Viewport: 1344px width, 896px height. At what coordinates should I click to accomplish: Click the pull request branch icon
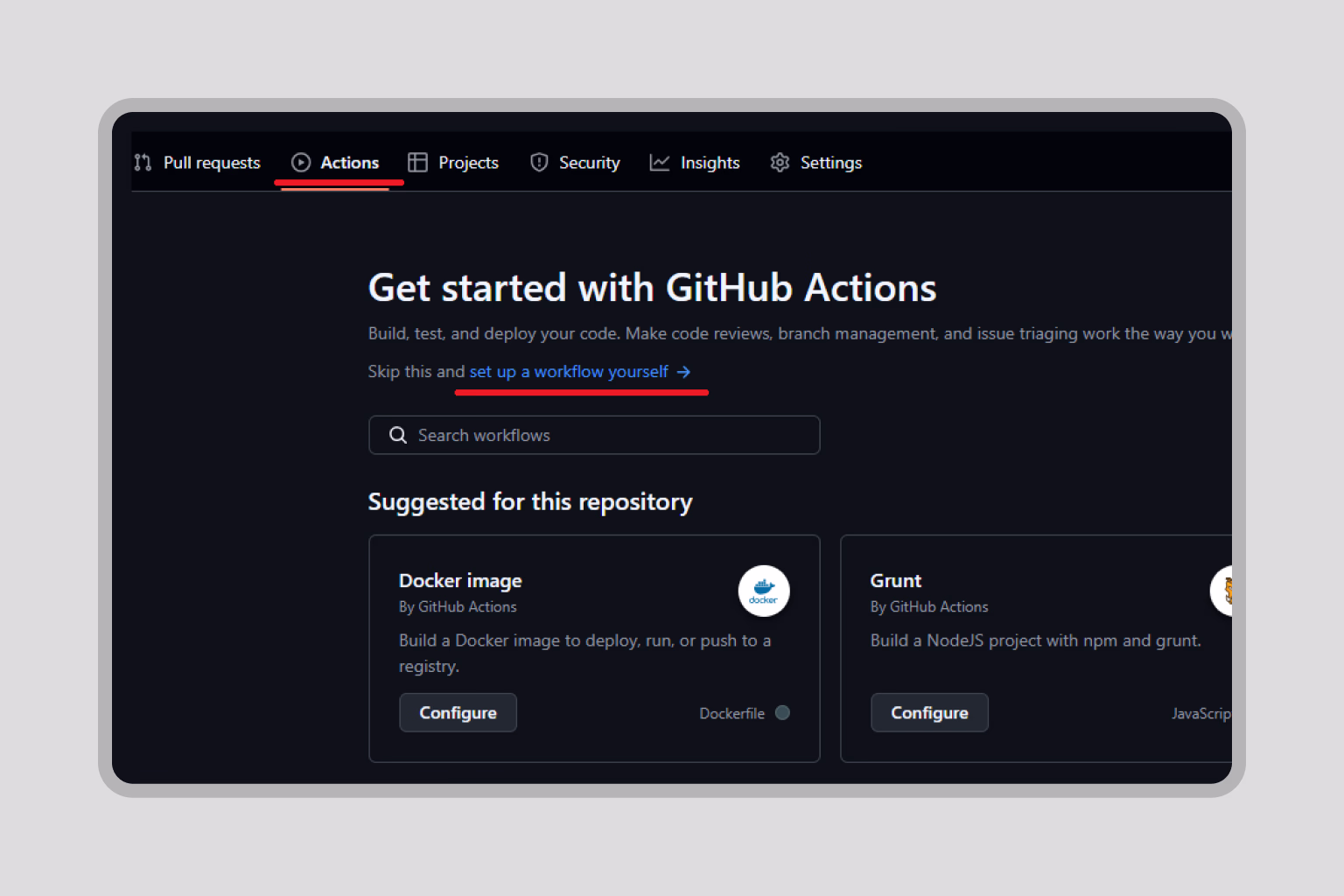(143, 163)
